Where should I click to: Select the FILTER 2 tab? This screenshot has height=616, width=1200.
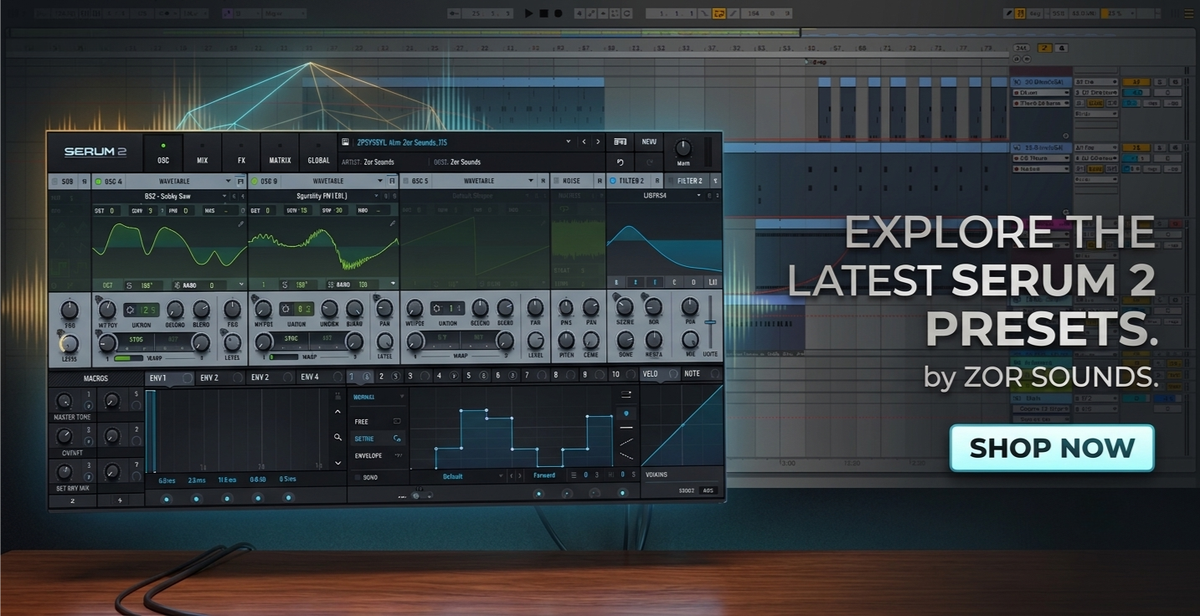[689, 181]
